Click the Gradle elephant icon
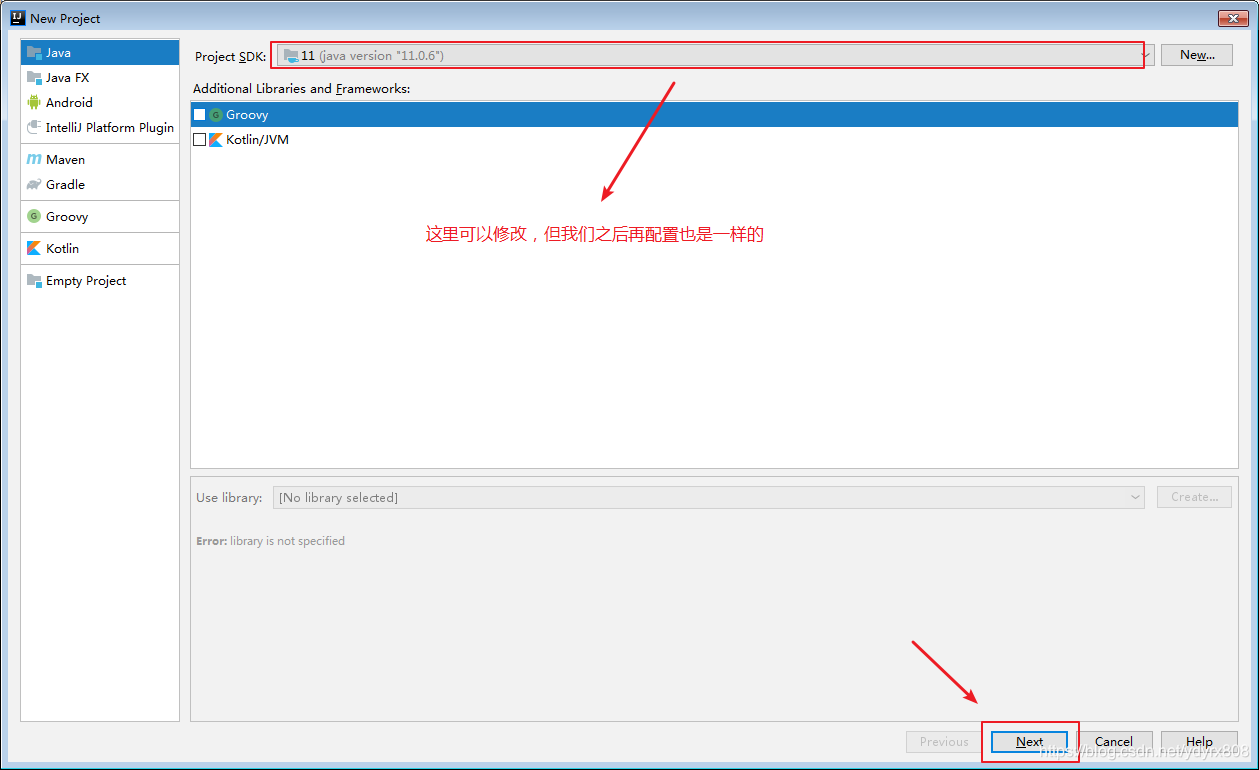Viewport: 1259px width, 770px height. [34, 184]
